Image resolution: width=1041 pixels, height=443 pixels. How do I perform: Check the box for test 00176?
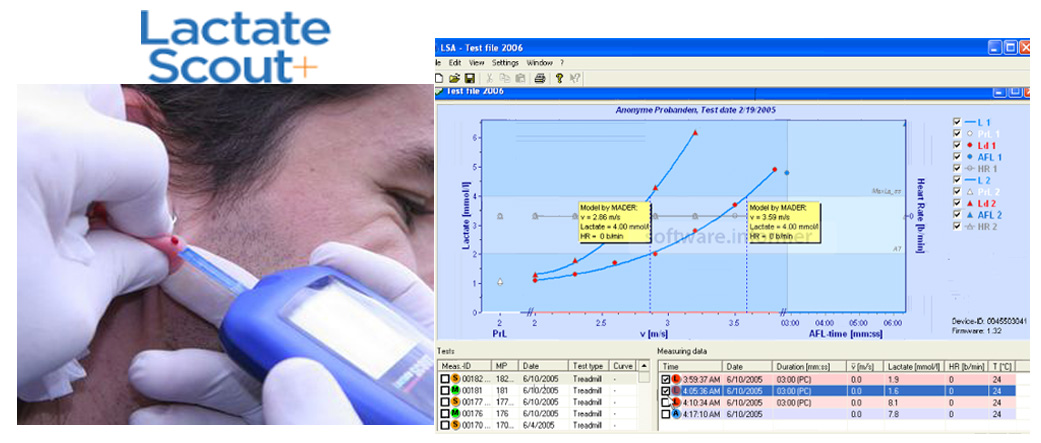point(445,413)
